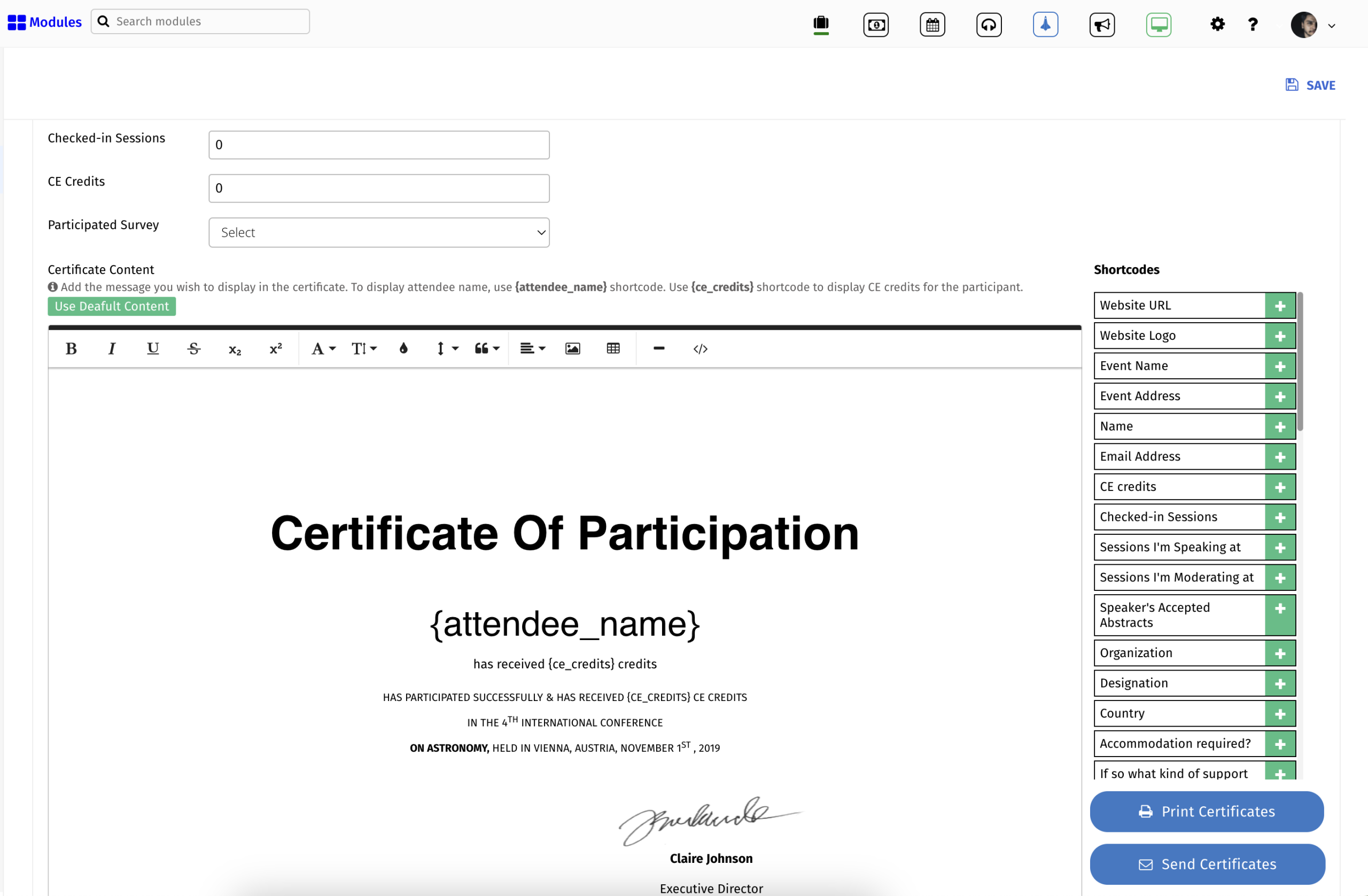
Task: Open text alignment dropdown
Action: point(532,349)
